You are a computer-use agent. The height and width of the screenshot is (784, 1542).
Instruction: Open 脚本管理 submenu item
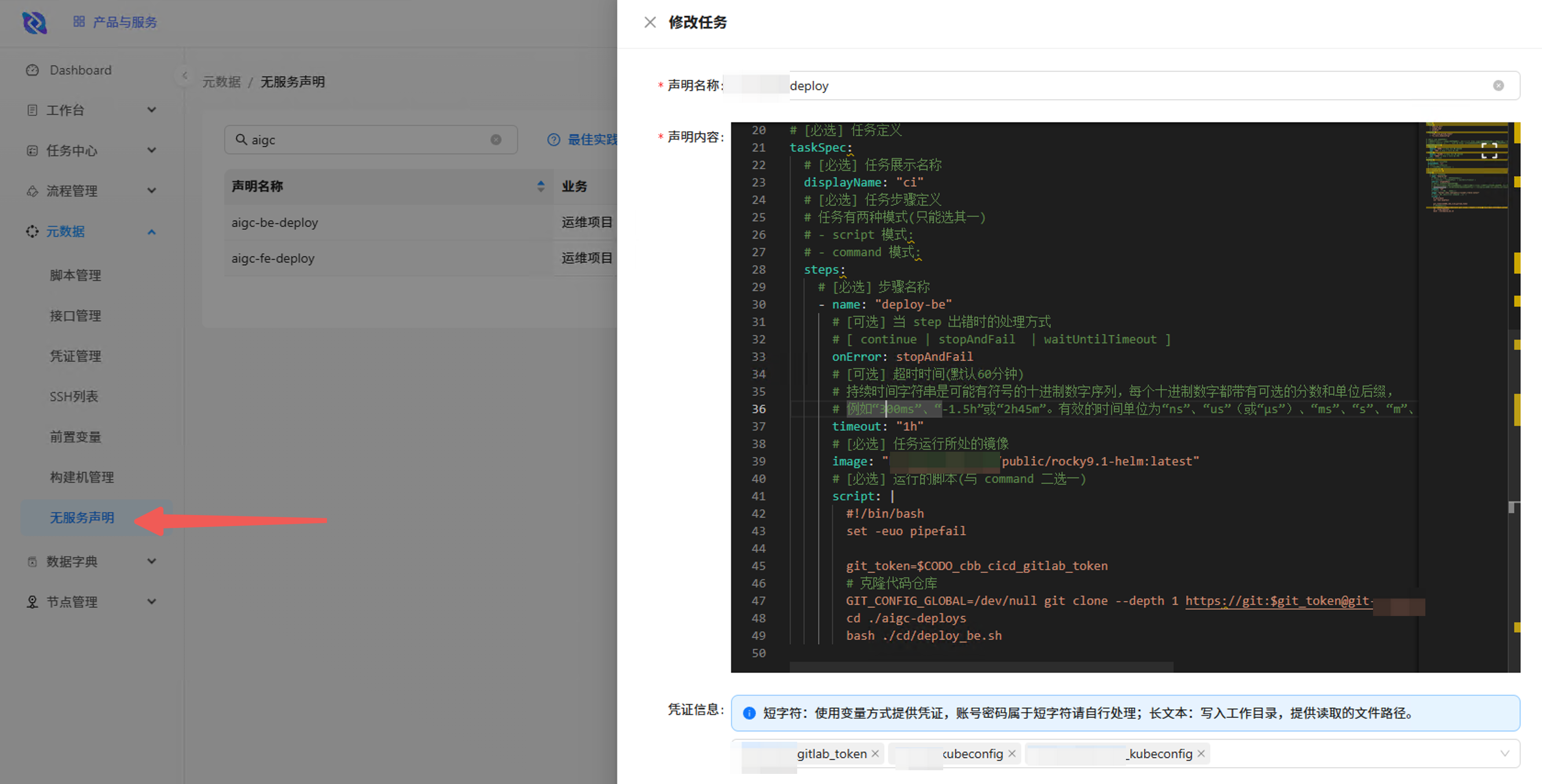75,275
